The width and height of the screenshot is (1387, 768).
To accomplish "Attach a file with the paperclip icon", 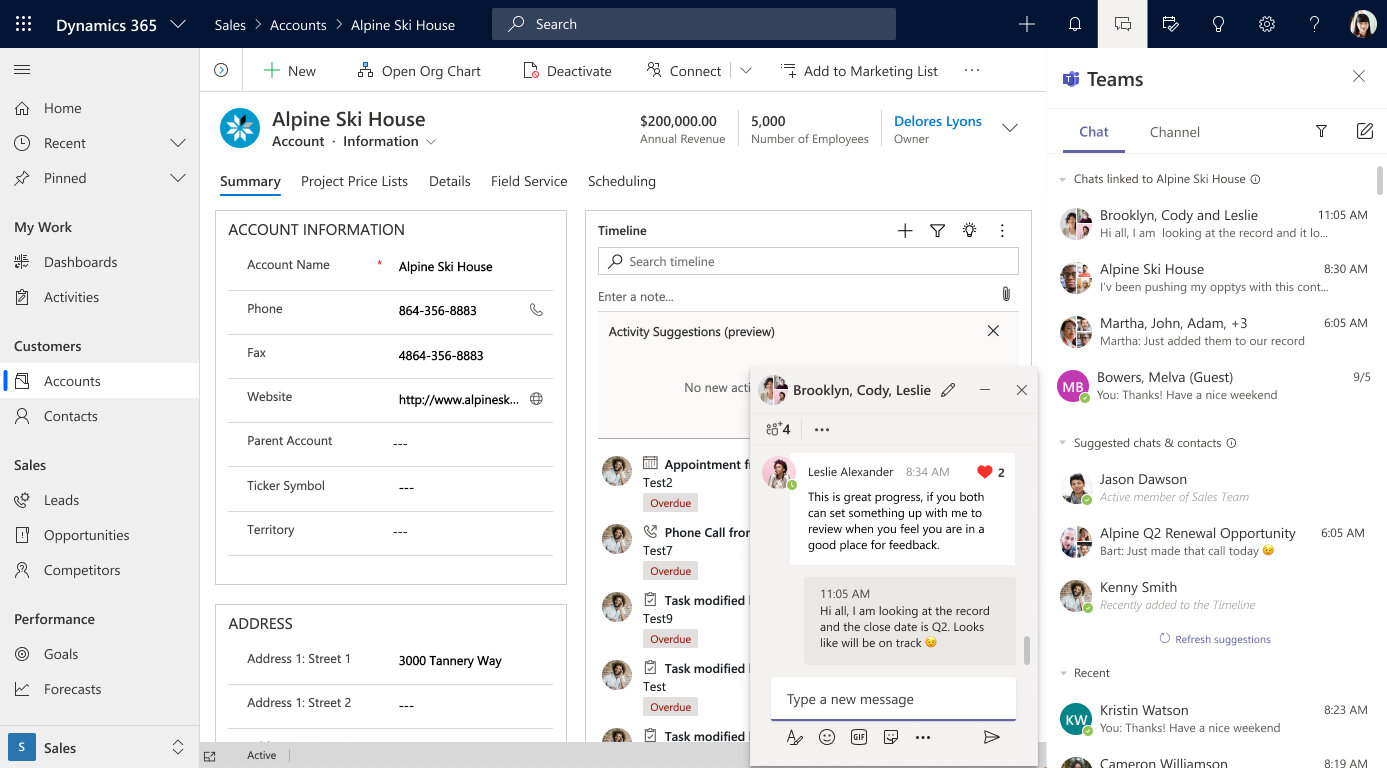I will click(1006, 295).
